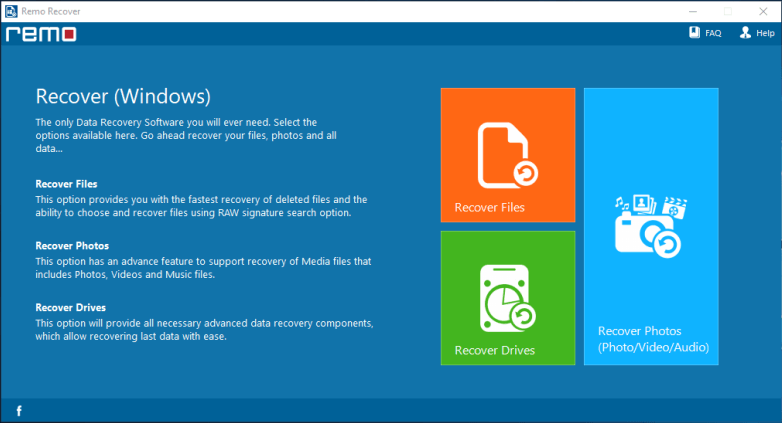The height and width of the screenshot is (423, 782).
Task: Select the green Recover Drives tile label
Action: pyautogui.click(x=494, y=350)
